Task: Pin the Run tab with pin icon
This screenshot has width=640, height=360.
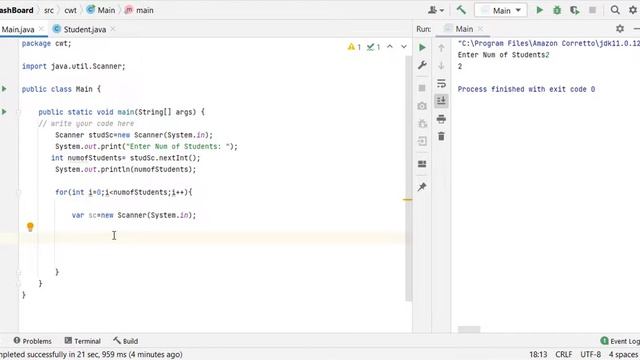Action: point(422,187)
